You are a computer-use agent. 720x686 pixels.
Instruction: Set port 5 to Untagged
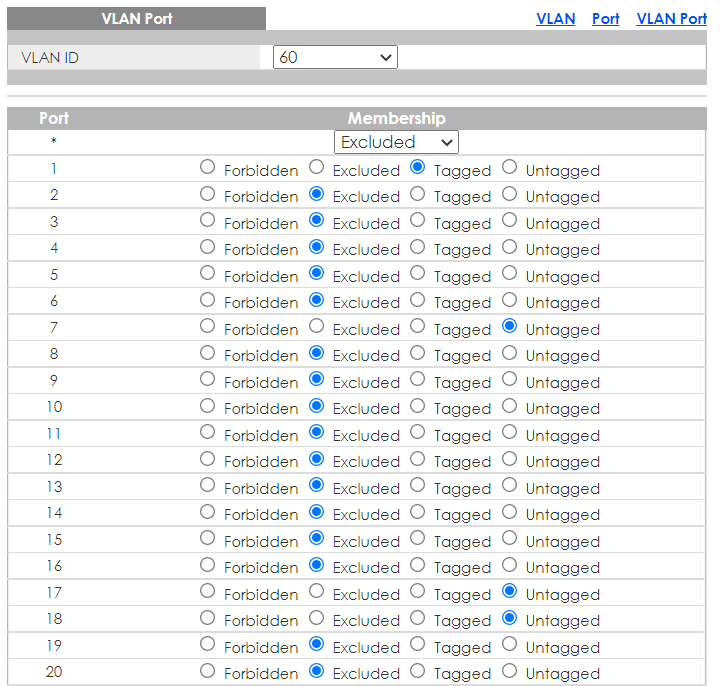pos(509,273)
